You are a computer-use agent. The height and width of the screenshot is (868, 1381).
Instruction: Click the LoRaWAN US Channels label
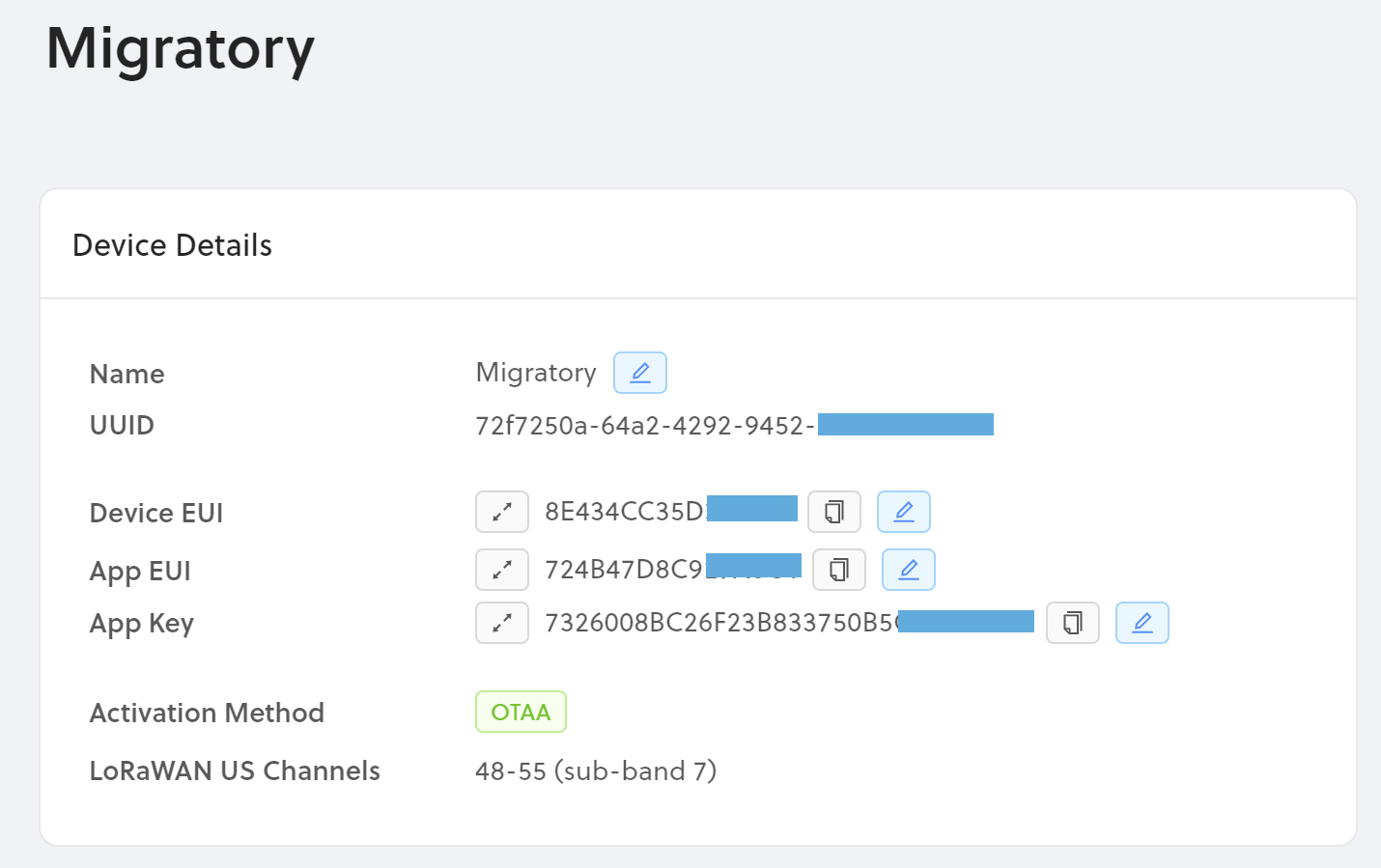(235, 771)
